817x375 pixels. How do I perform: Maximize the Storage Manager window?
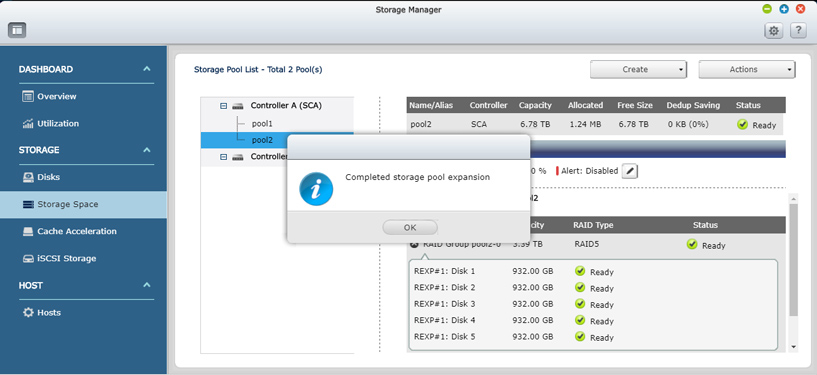pos(784,9)
